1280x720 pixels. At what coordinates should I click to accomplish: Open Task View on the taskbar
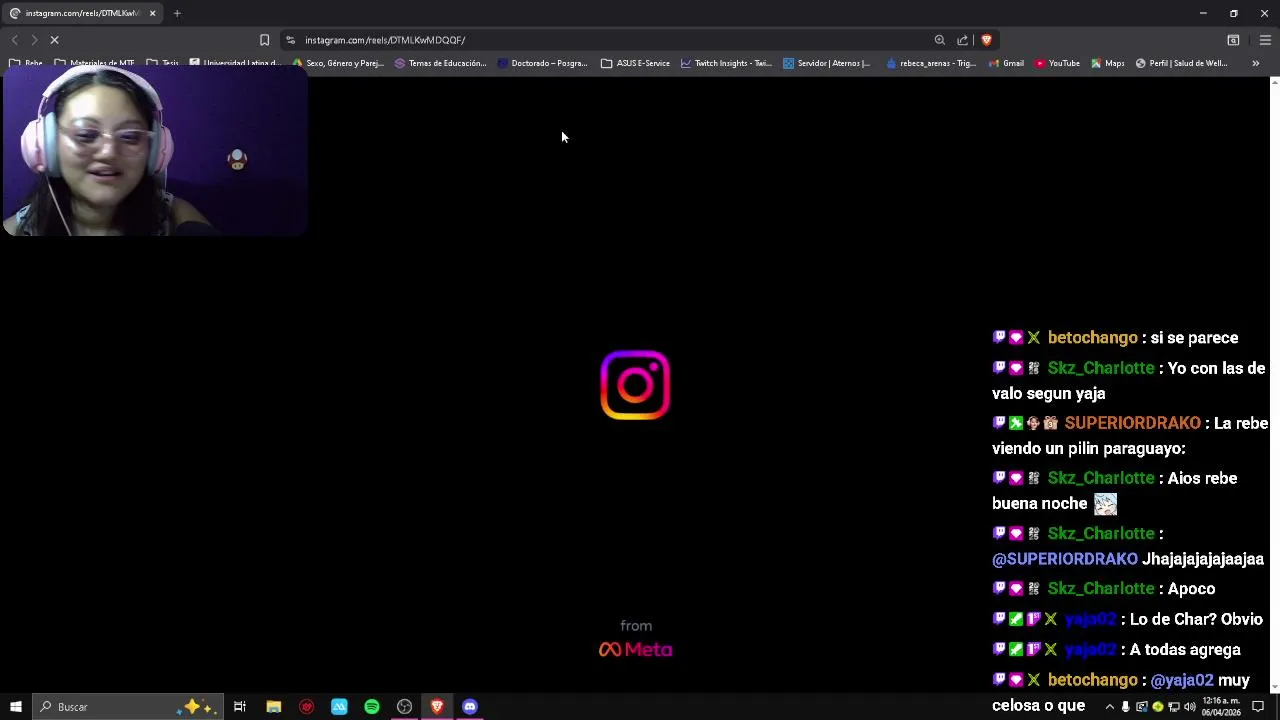[240, 707]
